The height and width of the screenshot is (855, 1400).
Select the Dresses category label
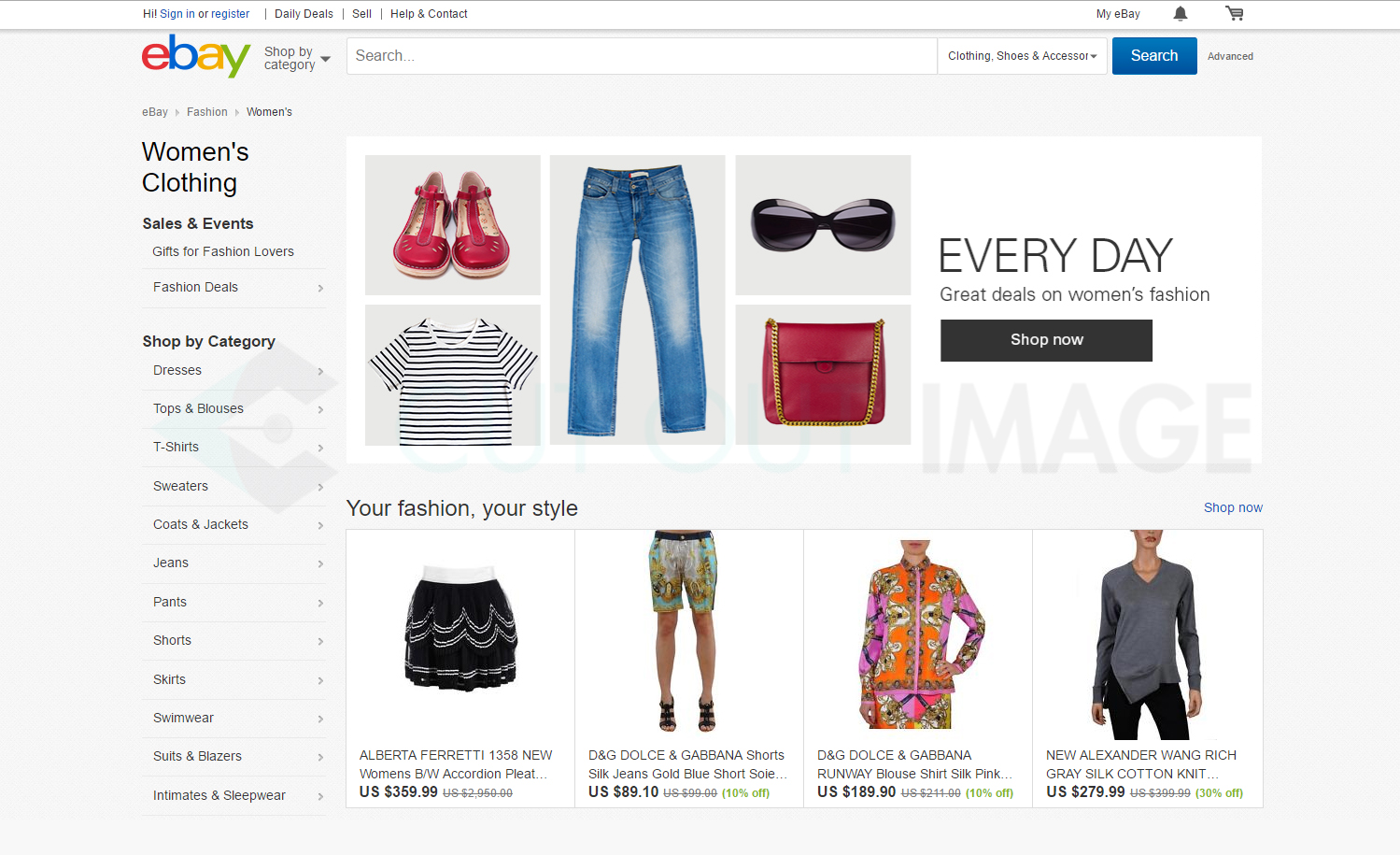click(x=177, y=370)
